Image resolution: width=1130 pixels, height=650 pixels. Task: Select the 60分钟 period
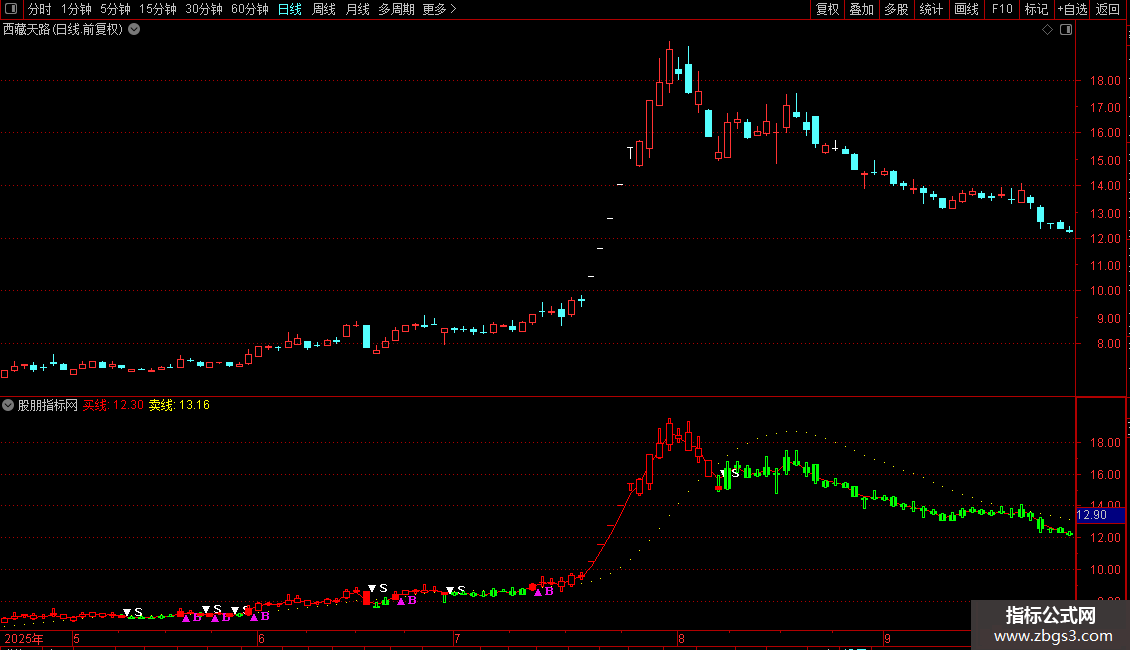click(x=250, y=9)
